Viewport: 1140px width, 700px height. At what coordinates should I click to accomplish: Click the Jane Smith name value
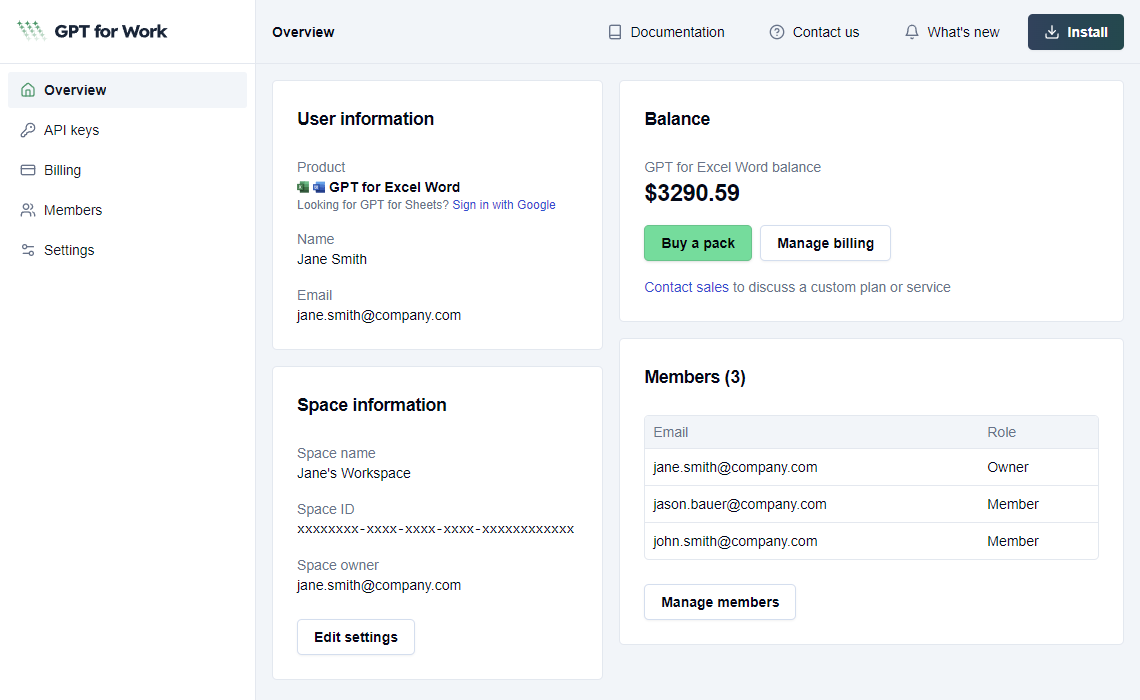tap(332, 260)
